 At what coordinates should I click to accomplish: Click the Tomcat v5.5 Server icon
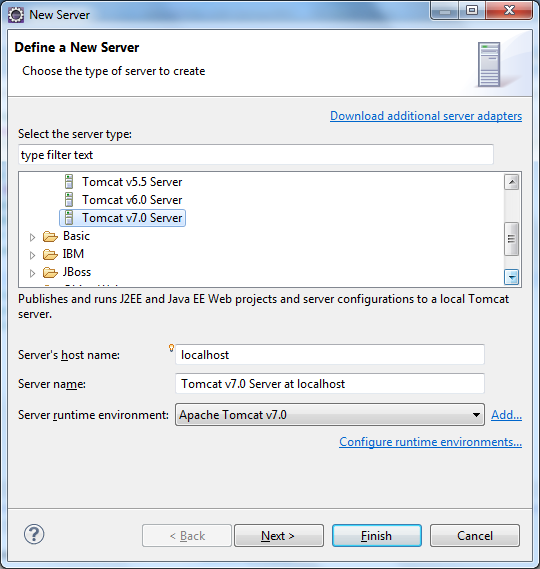pos(69,181)
